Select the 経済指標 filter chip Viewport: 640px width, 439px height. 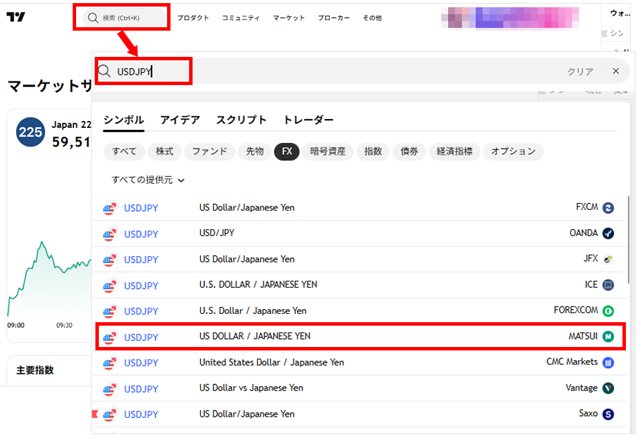455,151
